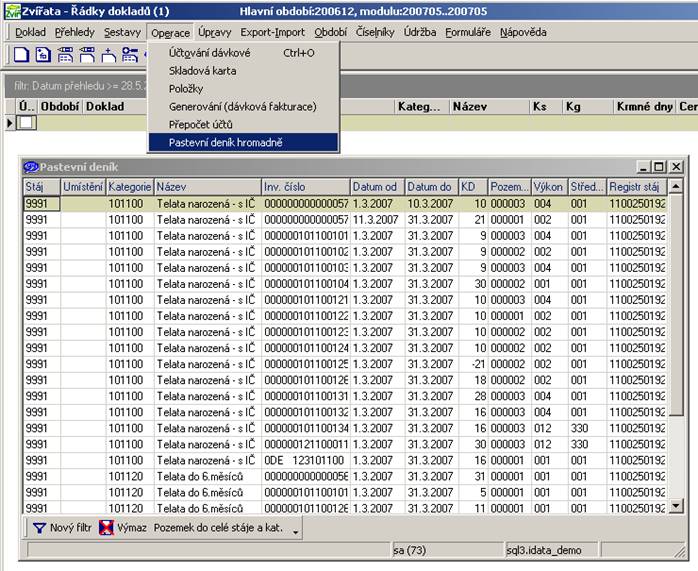Viewport: 698px width, 571px height.
Task: Click the Umístění column header
Action: (83, 187)
